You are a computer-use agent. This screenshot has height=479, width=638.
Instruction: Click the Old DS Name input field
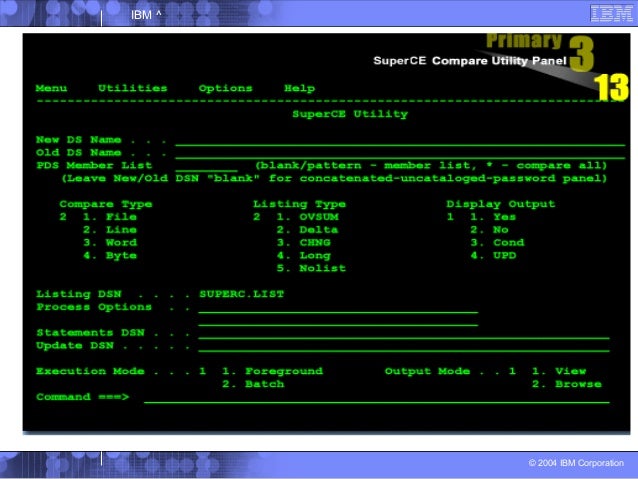400,153
